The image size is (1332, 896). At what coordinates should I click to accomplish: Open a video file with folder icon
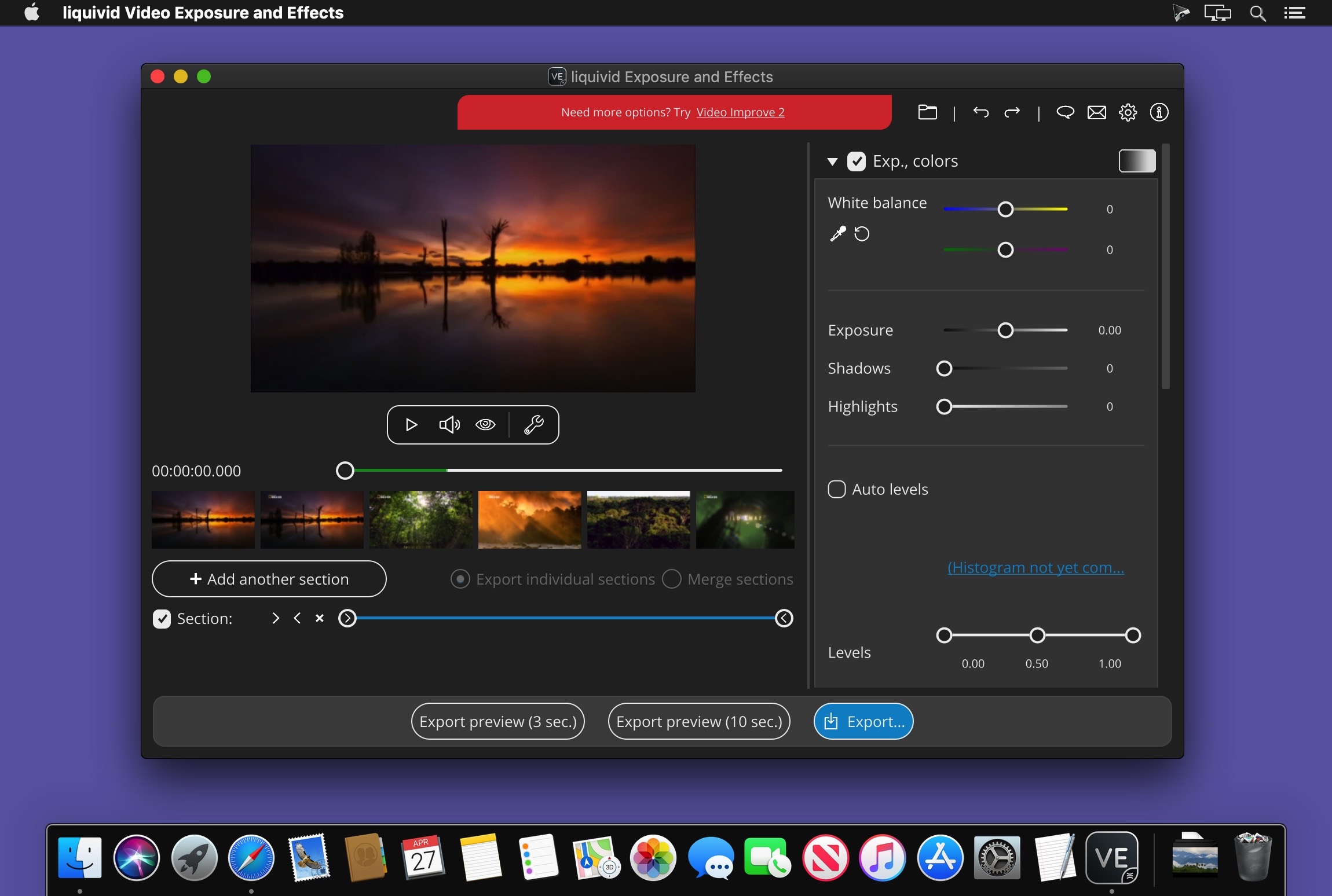(927, 112)
